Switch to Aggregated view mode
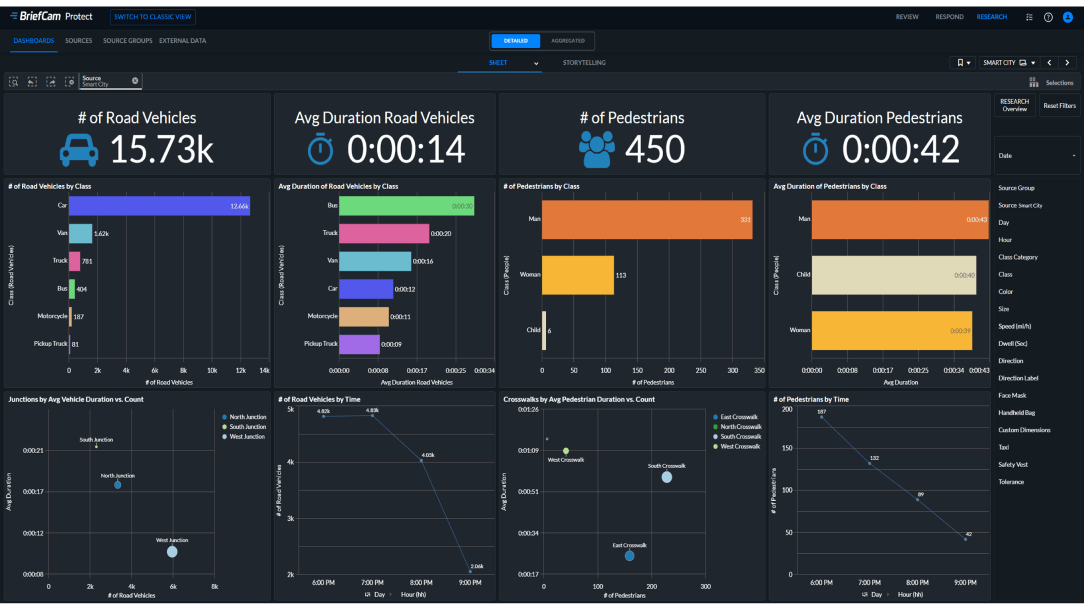 pos(568,41)
